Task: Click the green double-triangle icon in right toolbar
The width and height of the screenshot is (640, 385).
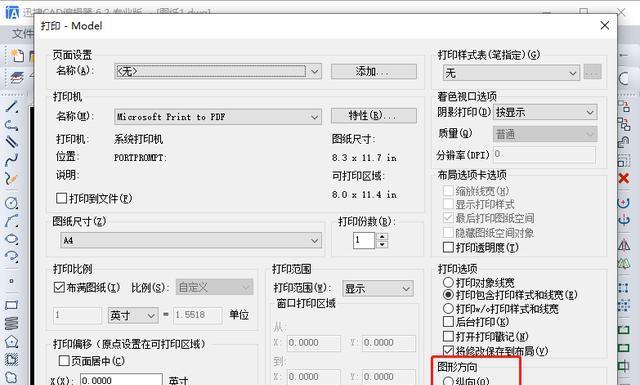Action: click(x=624, y=264)
